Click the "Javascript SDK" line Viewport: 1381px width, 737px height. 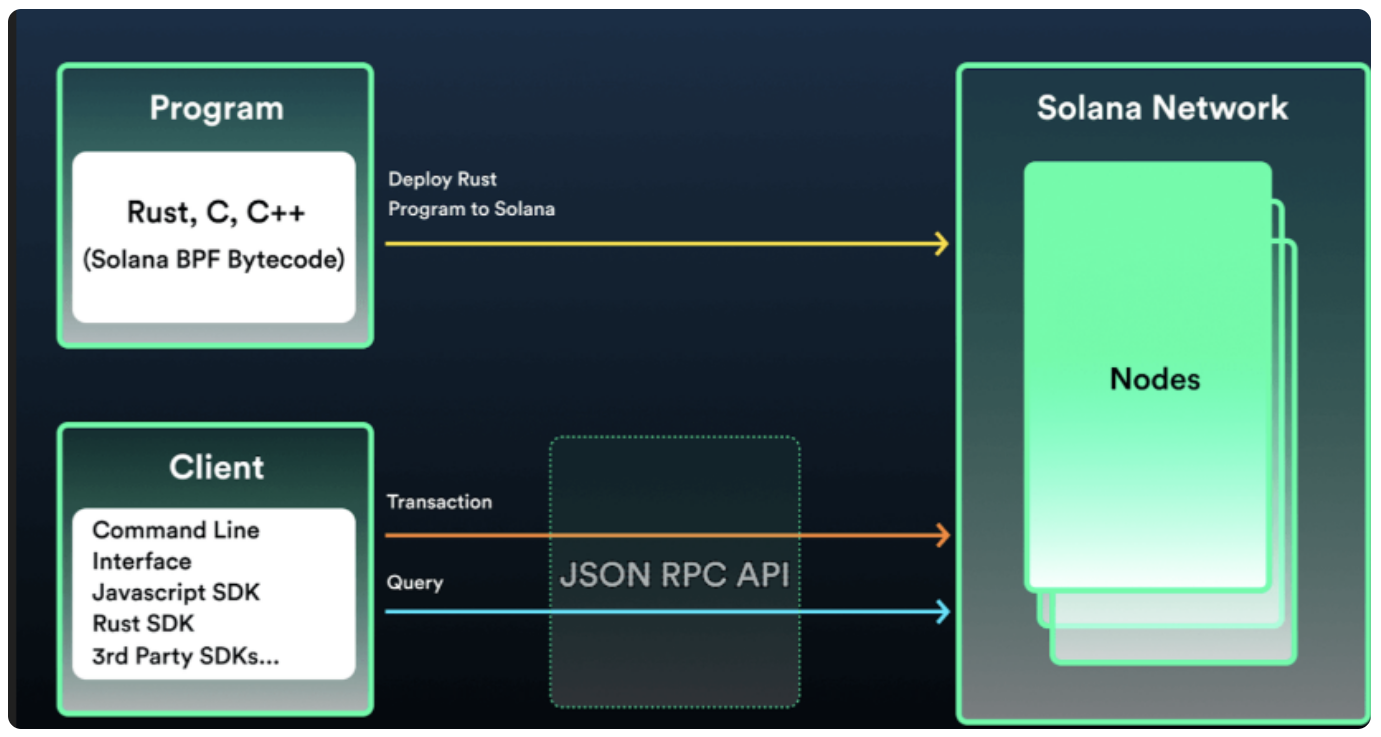pyautogui.click(x=175, y=592)
